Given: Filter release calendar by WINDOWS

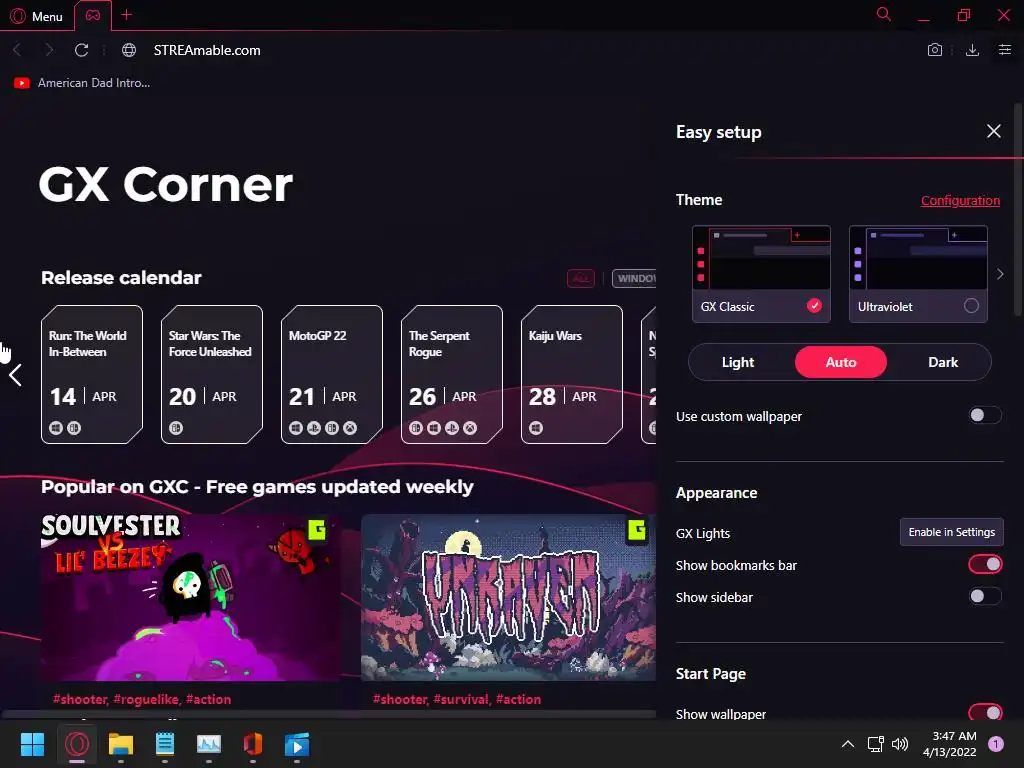Looking at the screenshot, I should (x=634, y=278).
